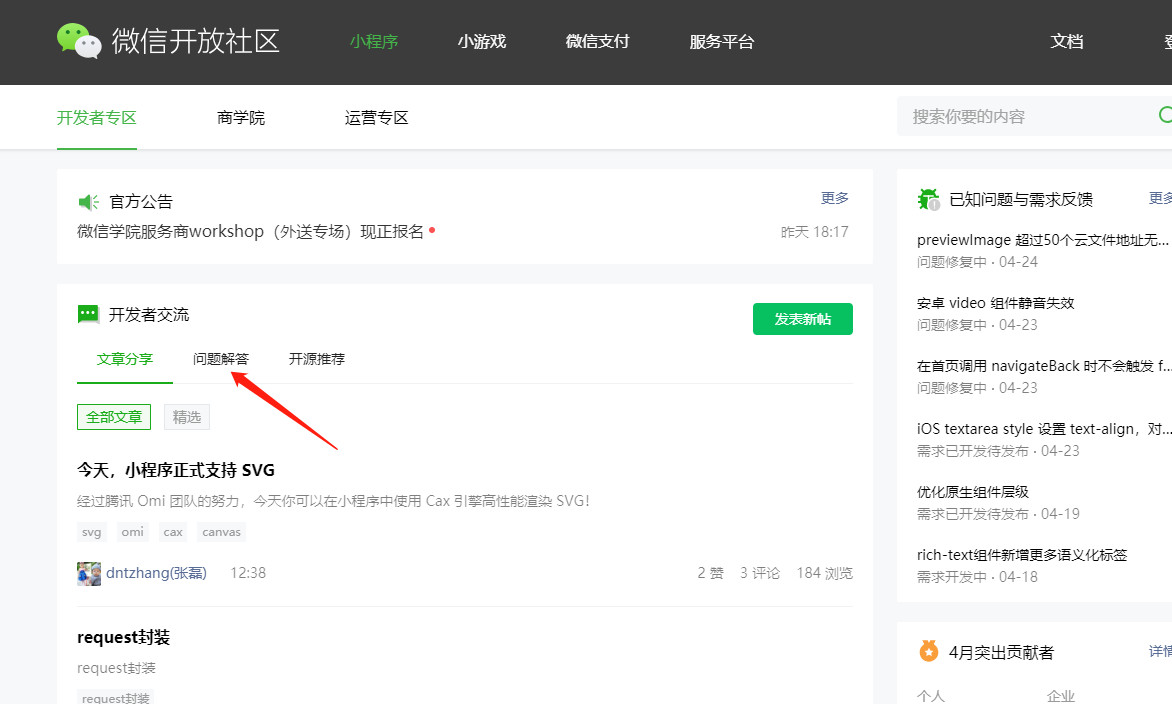1172x704 pixels.
Task: Open the 优化原生组件层级 request
Action: (x=973, y=492)
